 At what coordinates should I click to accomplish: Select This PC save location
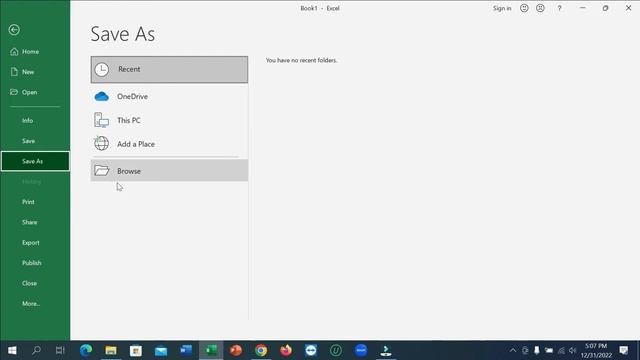169,120
